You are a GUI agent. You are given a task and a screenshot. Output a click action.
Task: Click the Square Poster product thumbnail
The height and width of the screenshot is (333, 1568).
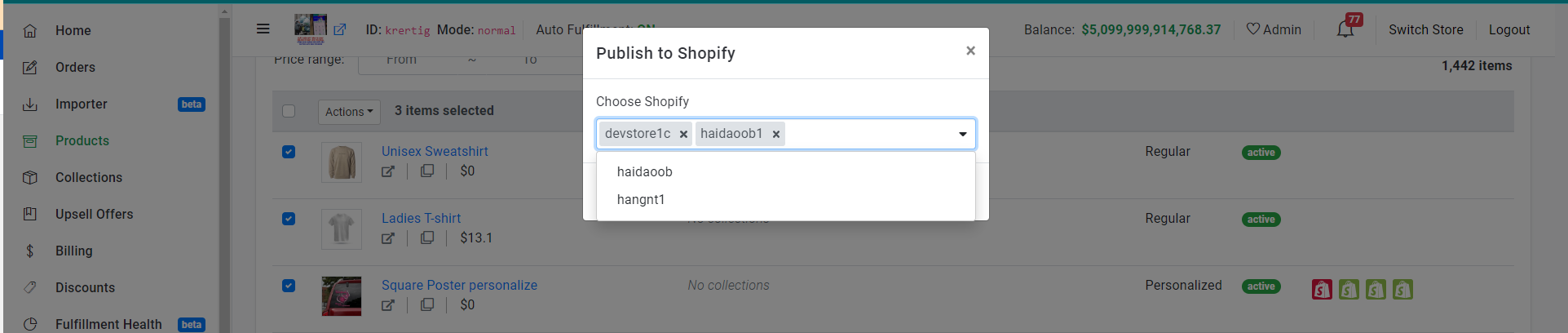click(x=342, y=295)
